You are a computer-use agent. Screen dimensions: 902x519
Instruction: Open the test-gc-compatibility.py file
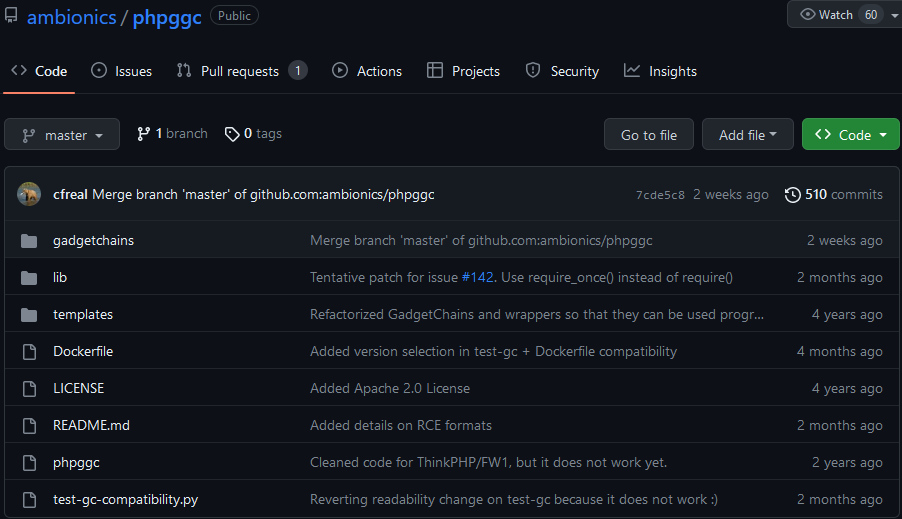pyautogui.click(x=125, y=499)
